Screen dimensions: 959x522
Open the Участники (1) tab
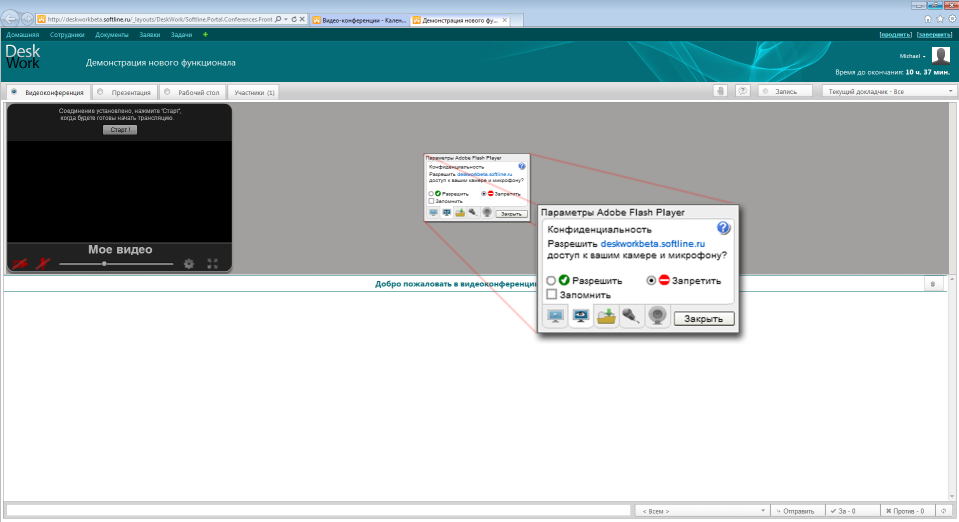(254, 92)
